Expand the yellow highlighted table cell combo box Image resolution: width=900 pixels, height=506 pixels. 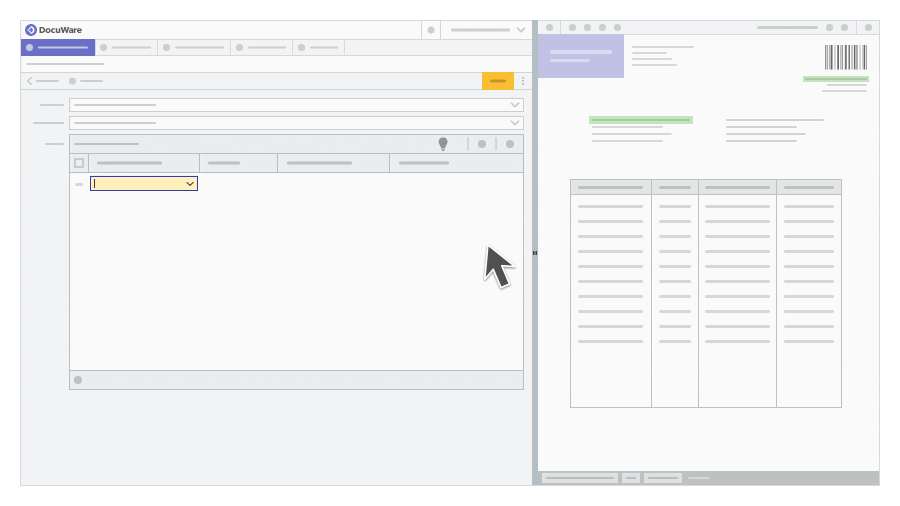190,184
